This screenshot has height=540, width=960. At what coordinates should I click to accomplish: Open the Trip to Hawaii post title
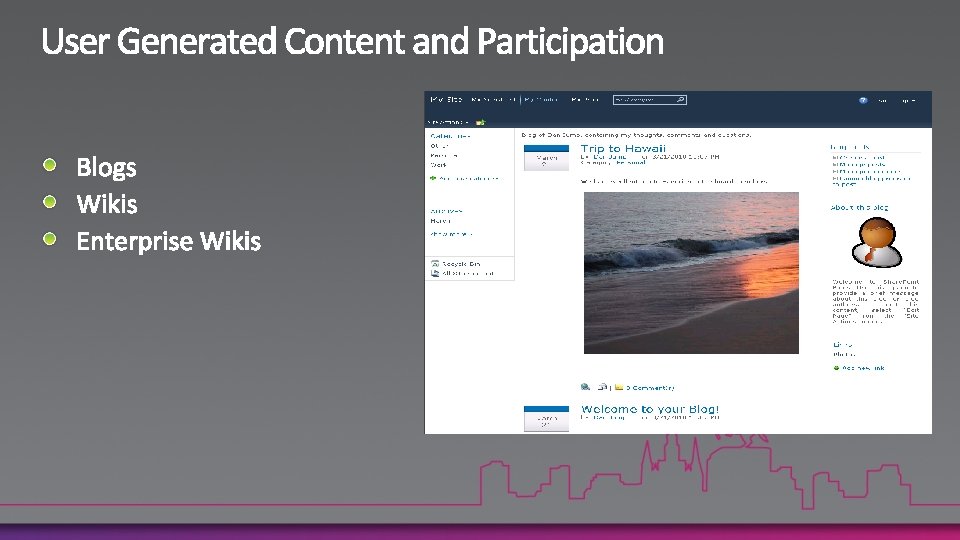(623, 148)
